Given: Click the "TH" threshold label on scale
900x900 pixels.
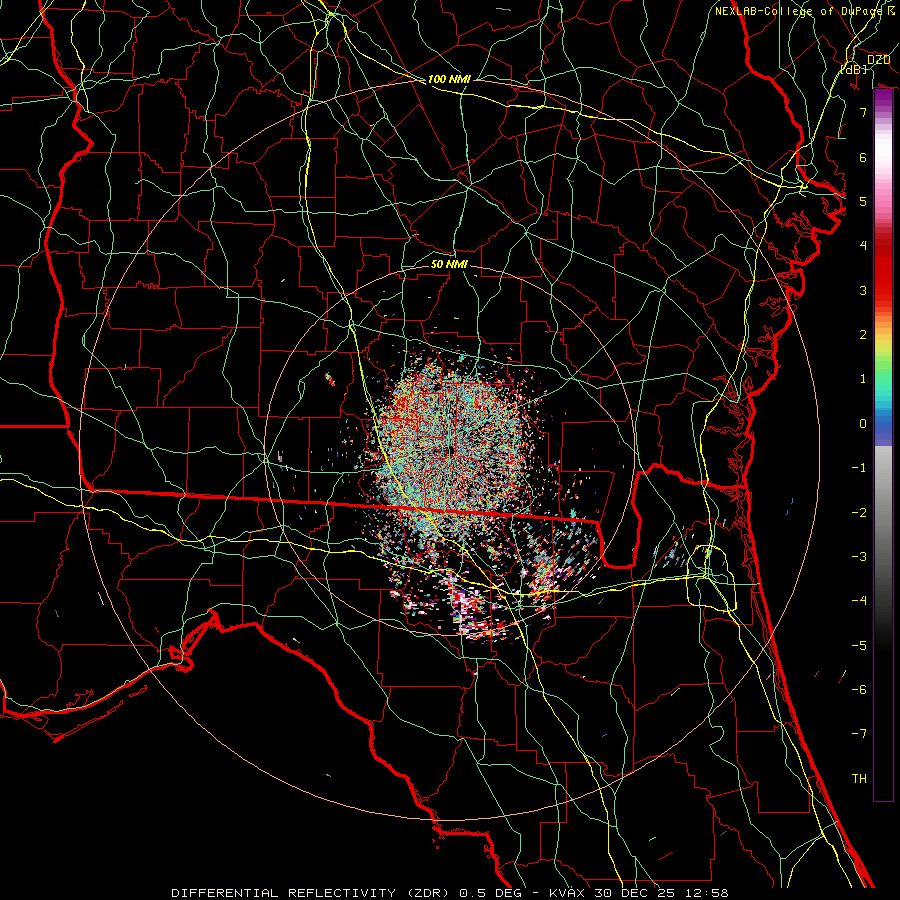Looking at the screenshot, I should click(x=859, y=779).
